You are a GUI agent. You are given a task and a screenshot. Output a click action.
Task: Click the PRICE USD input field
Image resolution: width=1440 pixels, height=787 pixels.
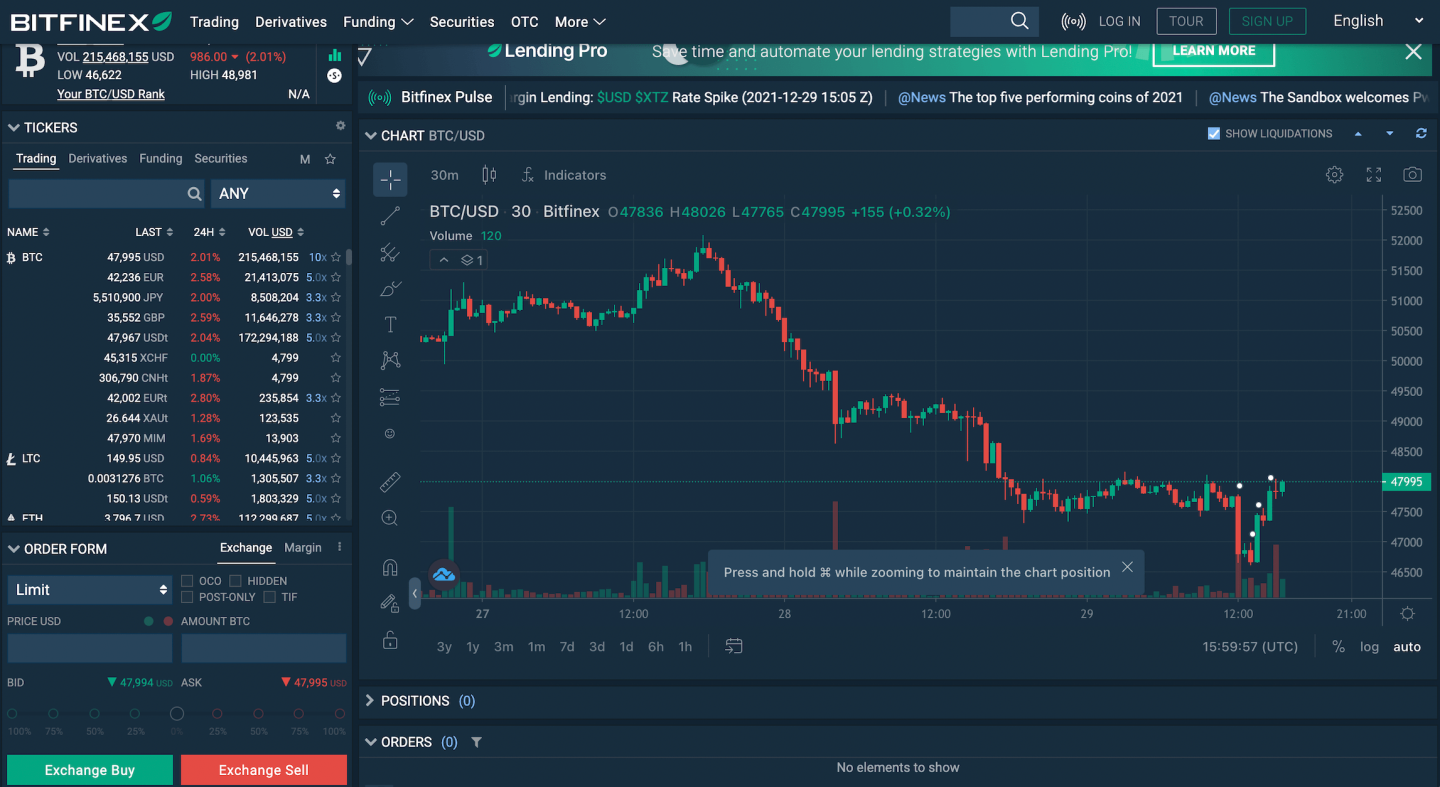click(90, 648)
